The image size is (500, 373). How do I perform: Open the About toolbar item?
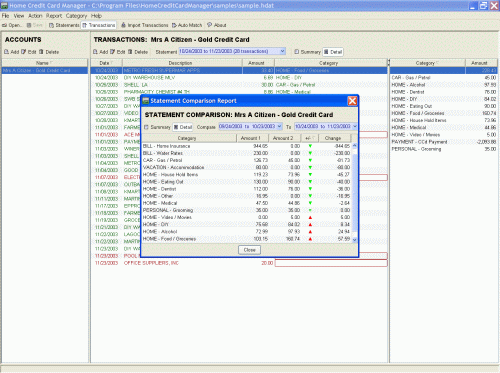[x=217, y=25]
